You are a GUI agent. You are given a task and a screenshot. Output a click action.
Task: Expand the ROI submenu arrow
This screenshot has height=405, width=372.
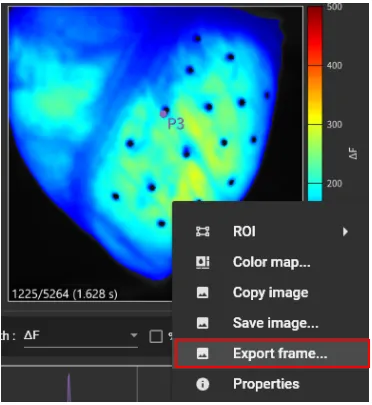pos(345,231)
